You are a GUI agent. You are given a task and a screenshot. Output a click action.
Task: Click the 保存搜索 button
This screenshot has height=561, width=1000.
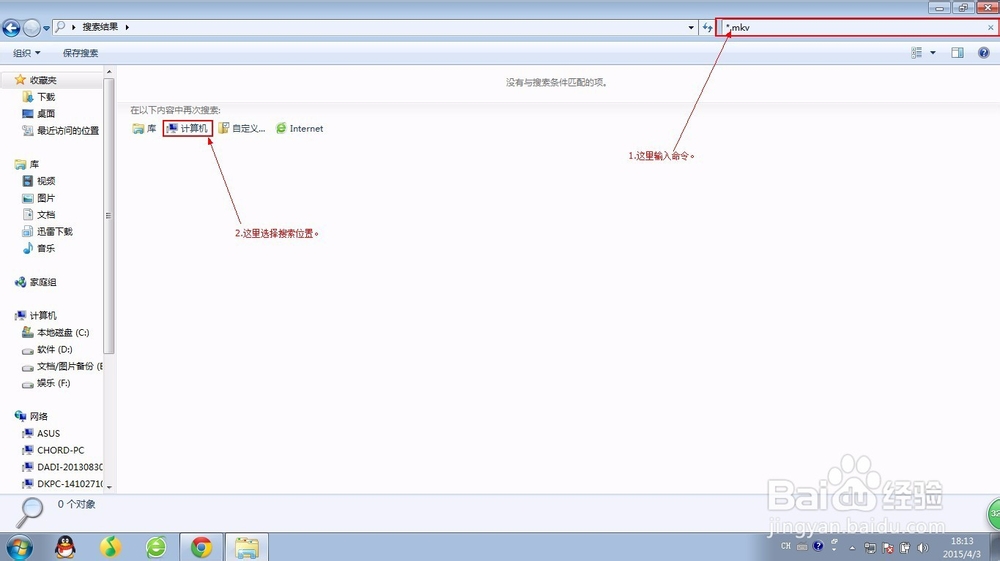[80, 53]
